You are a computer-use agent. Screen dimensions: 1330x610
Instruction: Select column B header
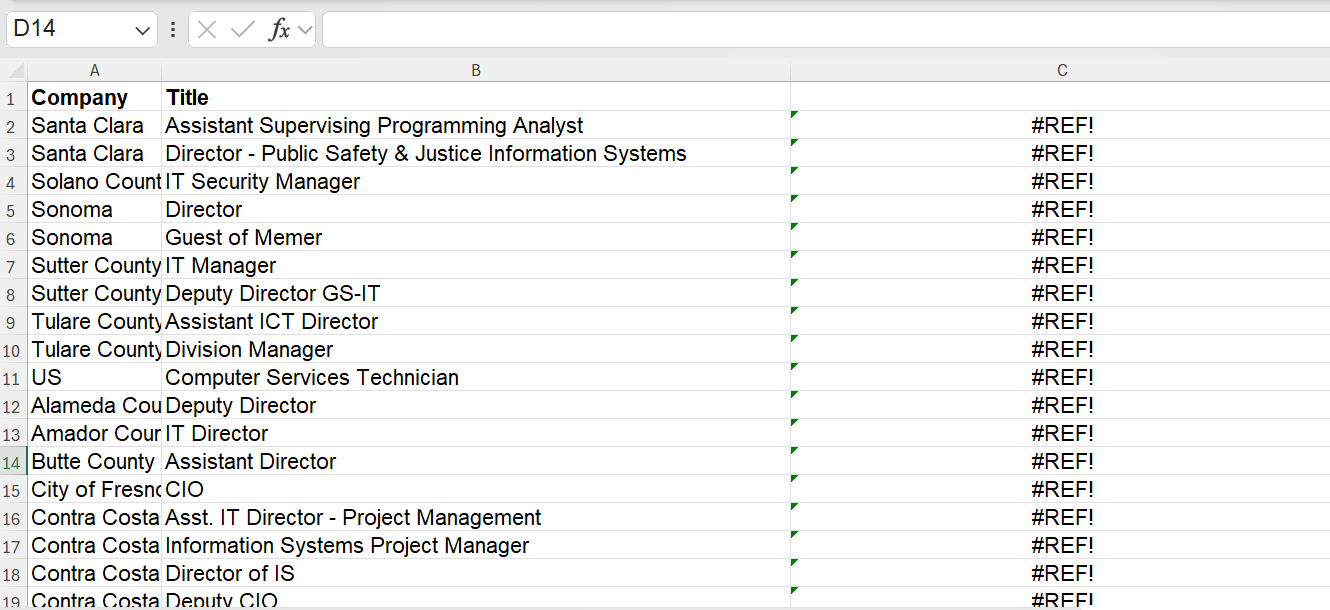(476, 71)
